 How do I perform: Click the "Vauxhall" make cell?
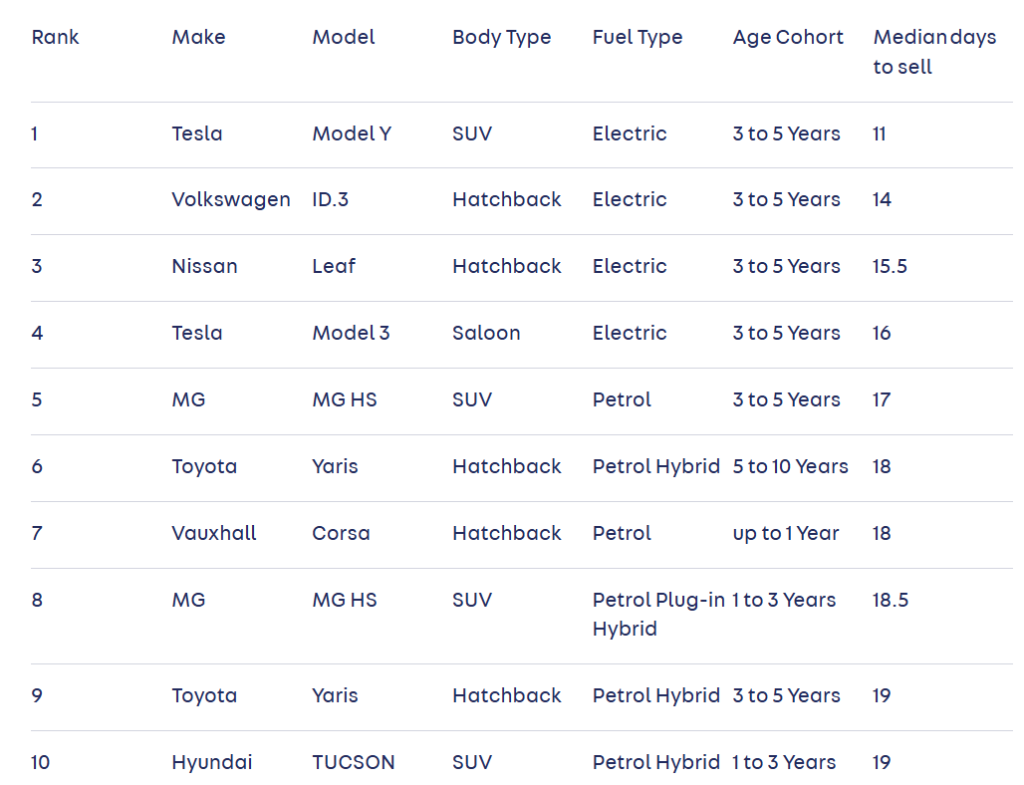coord(214,533)
